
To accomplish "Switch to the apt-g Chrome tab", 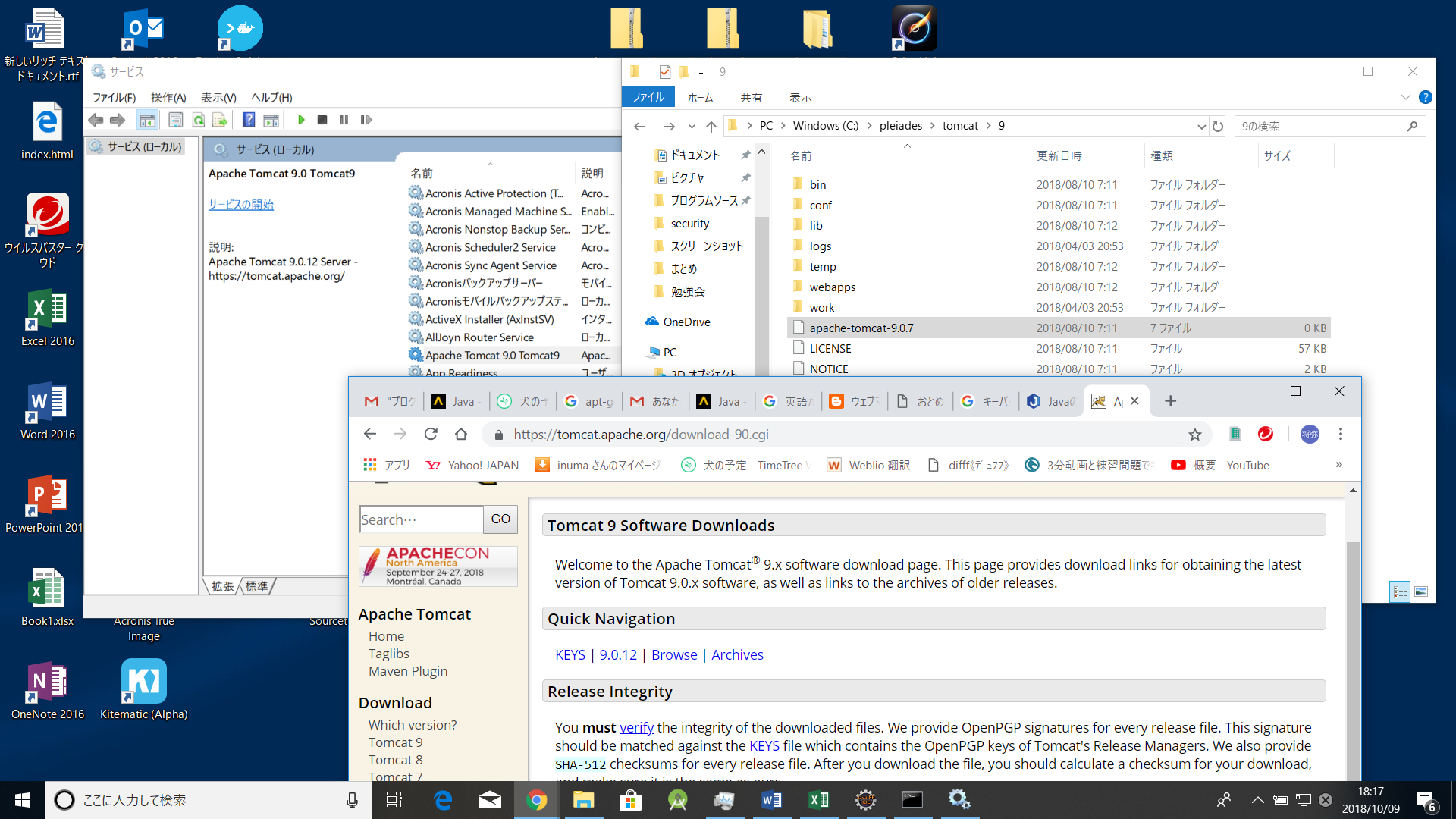I will tap(590, 401).
